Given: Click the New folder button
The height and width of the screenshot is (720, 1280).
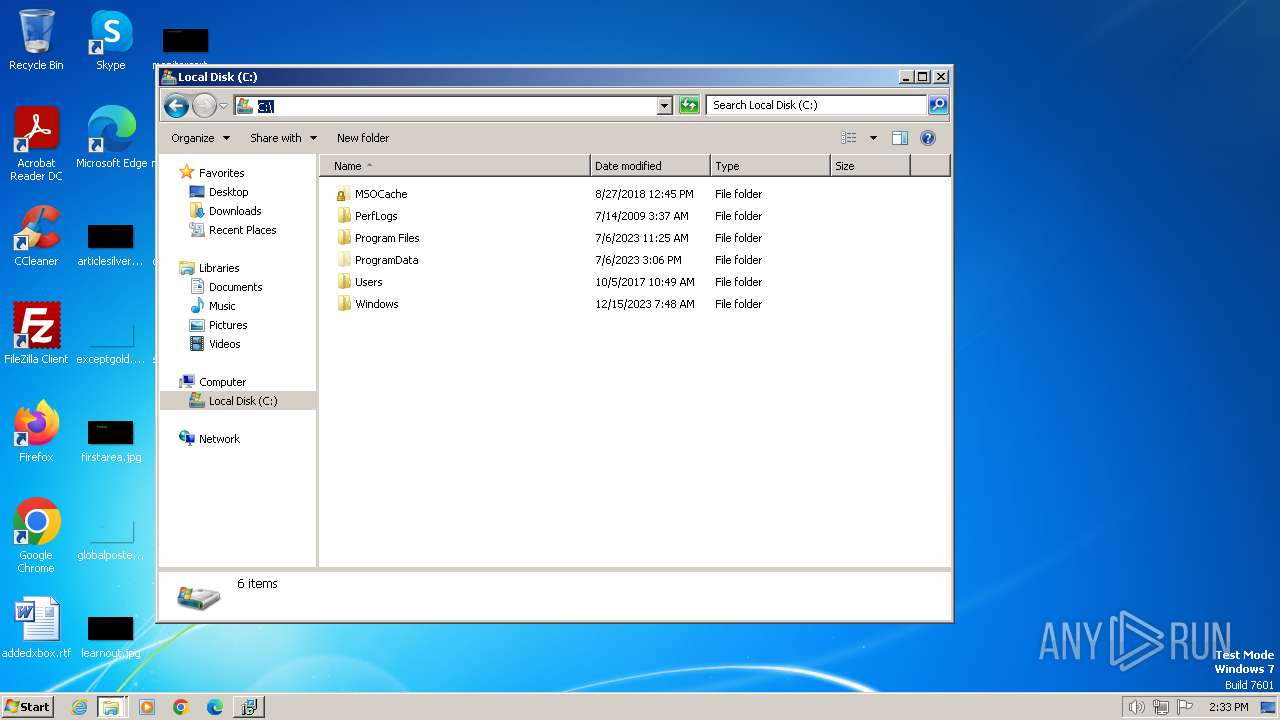Looking at the screenshot, I should point(363,138).
